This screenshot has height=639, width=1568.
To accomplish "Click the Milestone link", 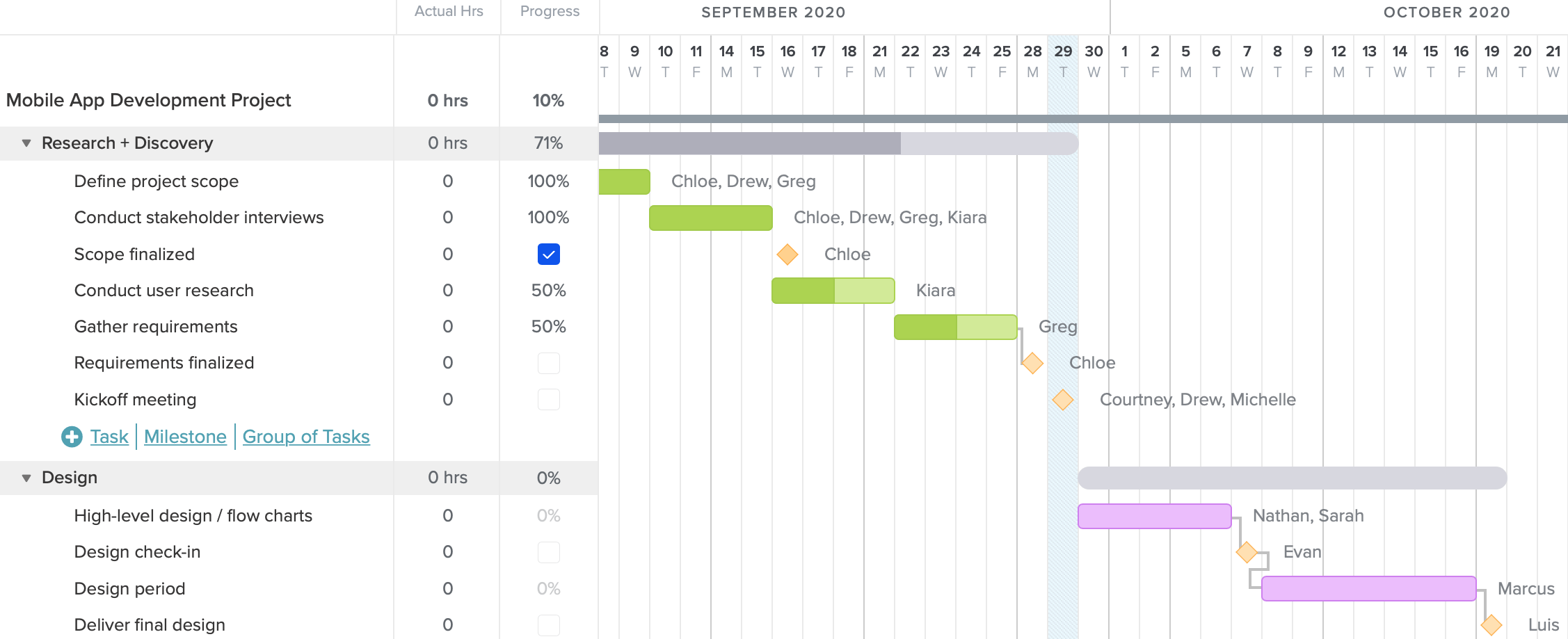I will tap(185, 437).
